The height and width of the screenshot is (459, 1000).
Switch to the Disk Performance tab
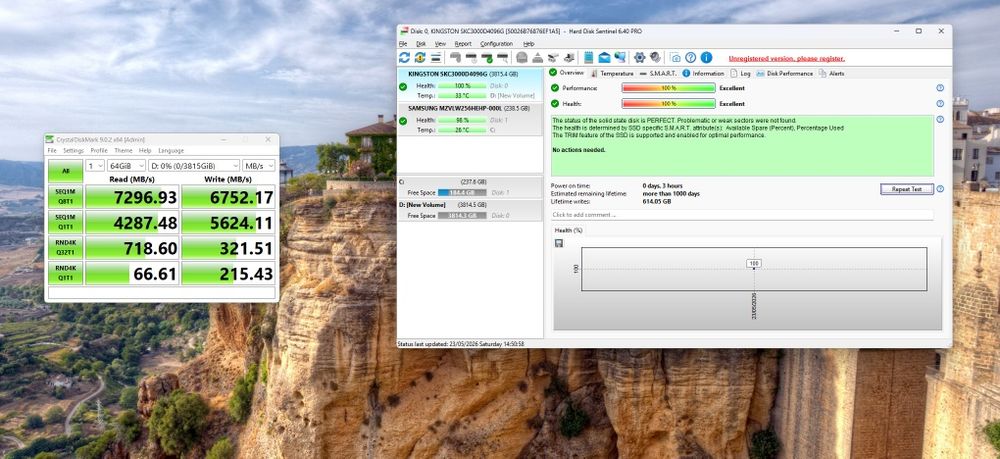click(784, 73)
